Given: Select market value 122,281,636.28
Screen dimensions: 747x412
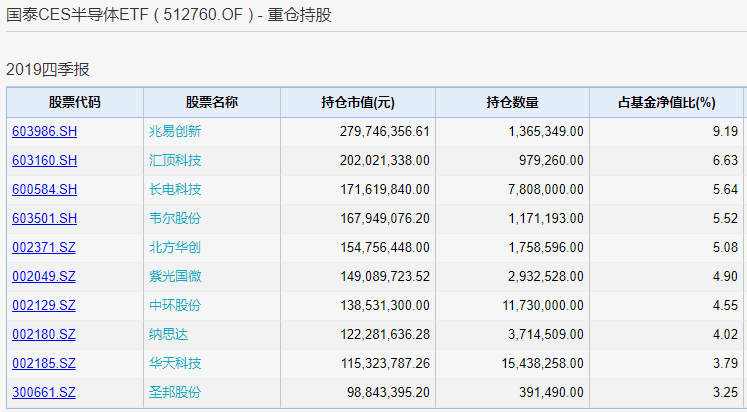Looking at the screenshot, I should (x=385, y=335).
